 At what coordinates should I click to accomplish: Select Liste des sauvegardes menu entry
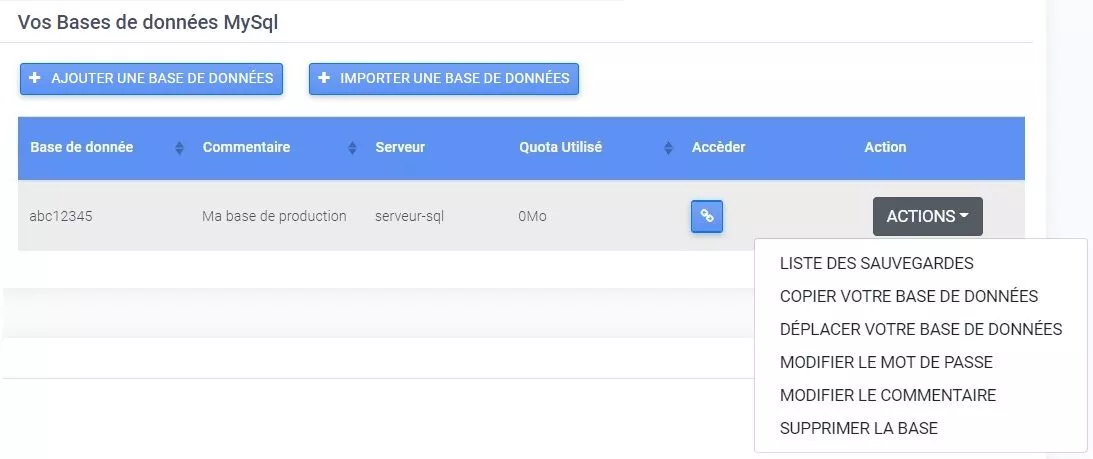[x=877, y=264]
